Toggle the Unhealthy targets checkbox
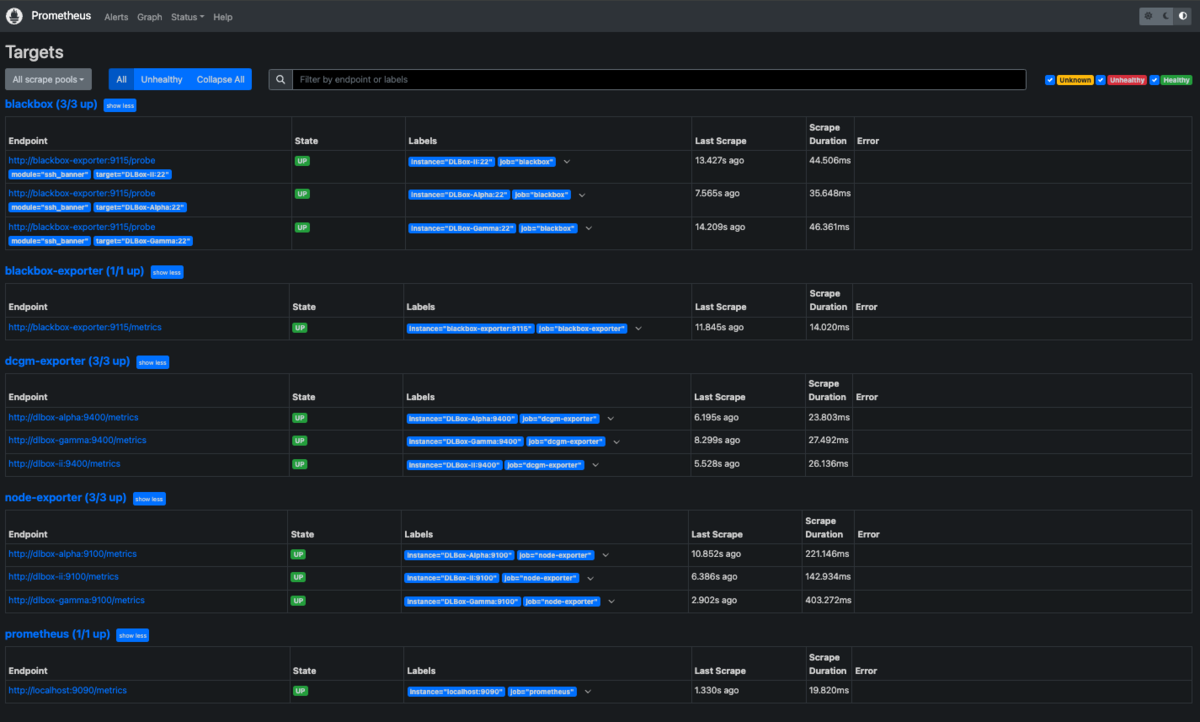 click(1101, 80)
